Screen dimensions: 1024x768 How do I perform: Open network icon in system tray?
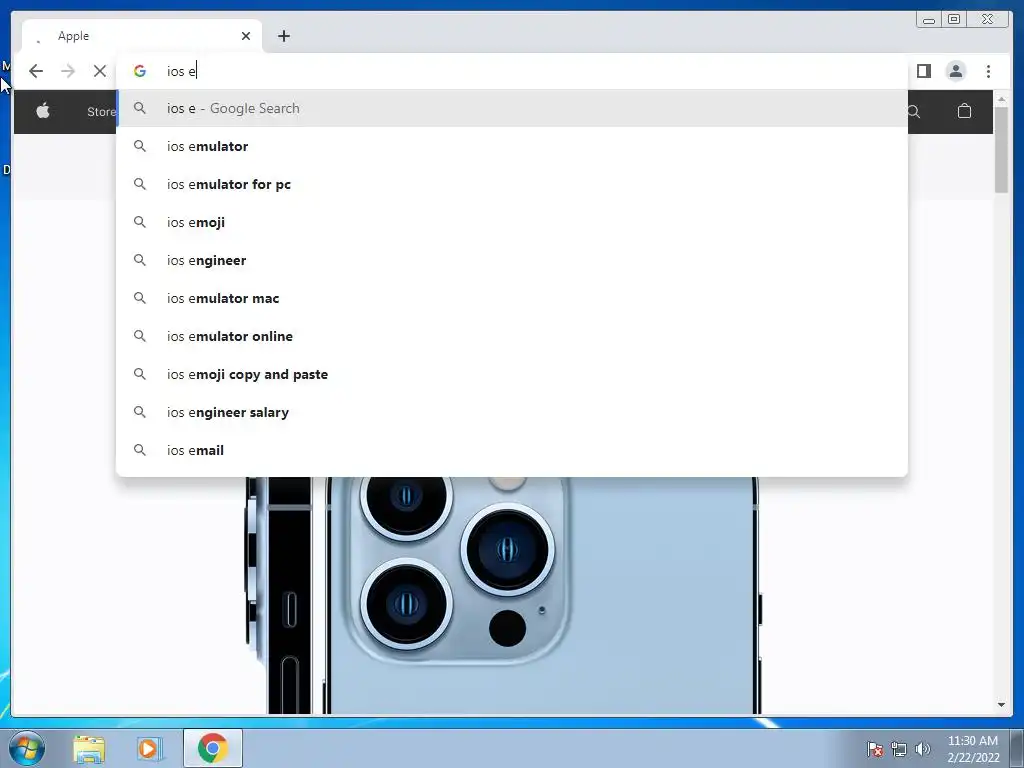point(899,749)
